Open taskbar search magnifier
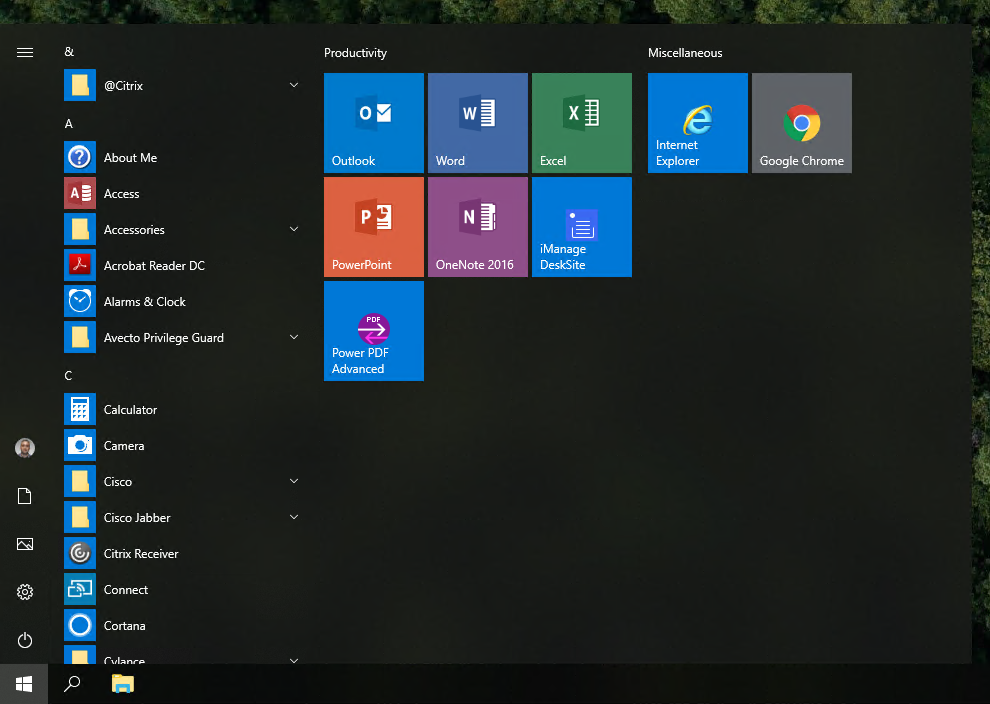This screenshot has height=704, width=990. 73,683
